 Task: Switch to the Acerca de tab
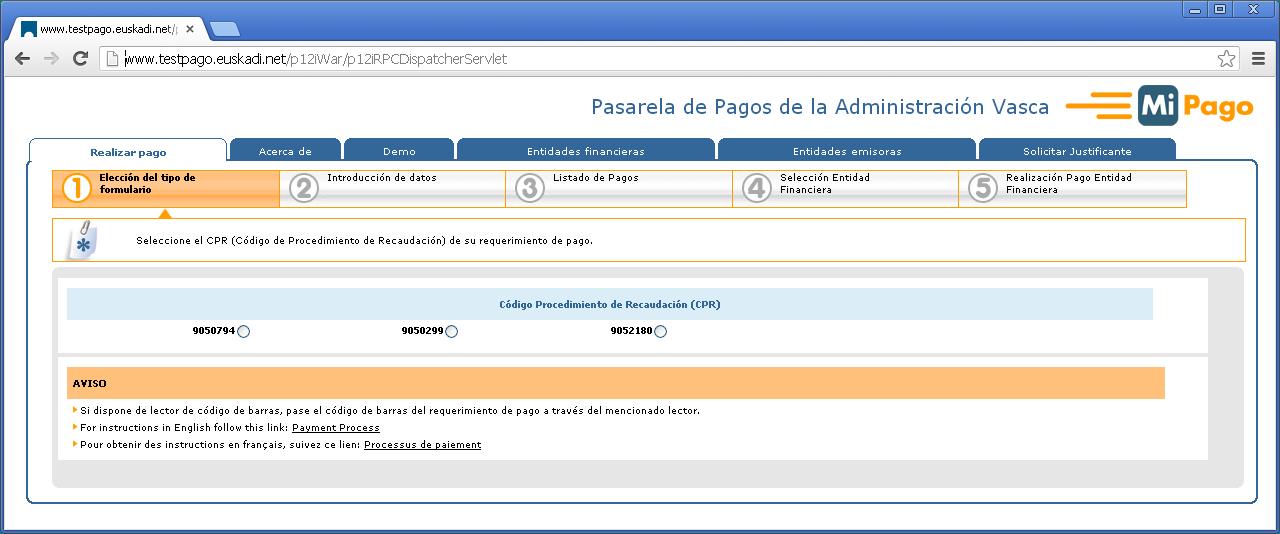285,151
